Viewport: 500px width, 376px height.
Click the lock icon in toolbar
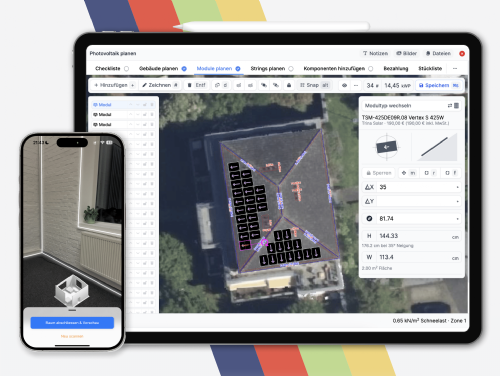(289, 85)
